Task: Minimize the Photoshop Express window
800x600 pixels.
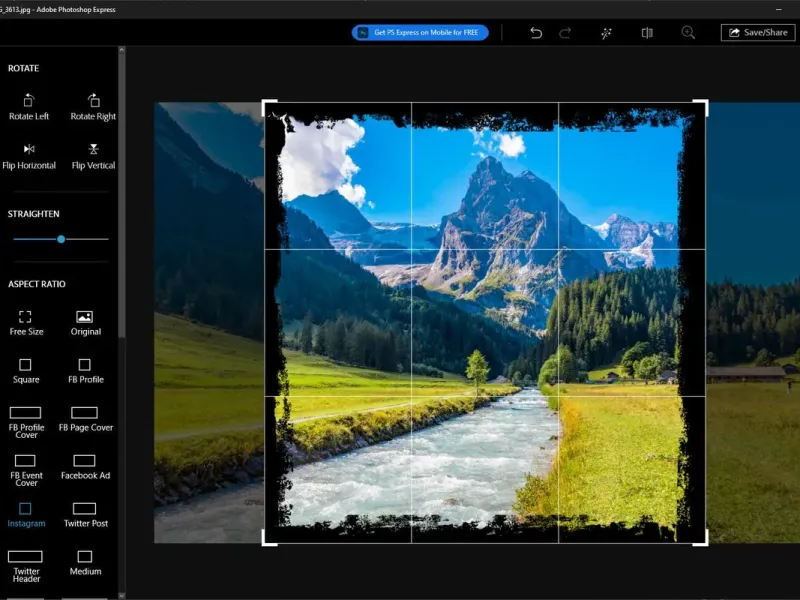Action: point(779,9)
